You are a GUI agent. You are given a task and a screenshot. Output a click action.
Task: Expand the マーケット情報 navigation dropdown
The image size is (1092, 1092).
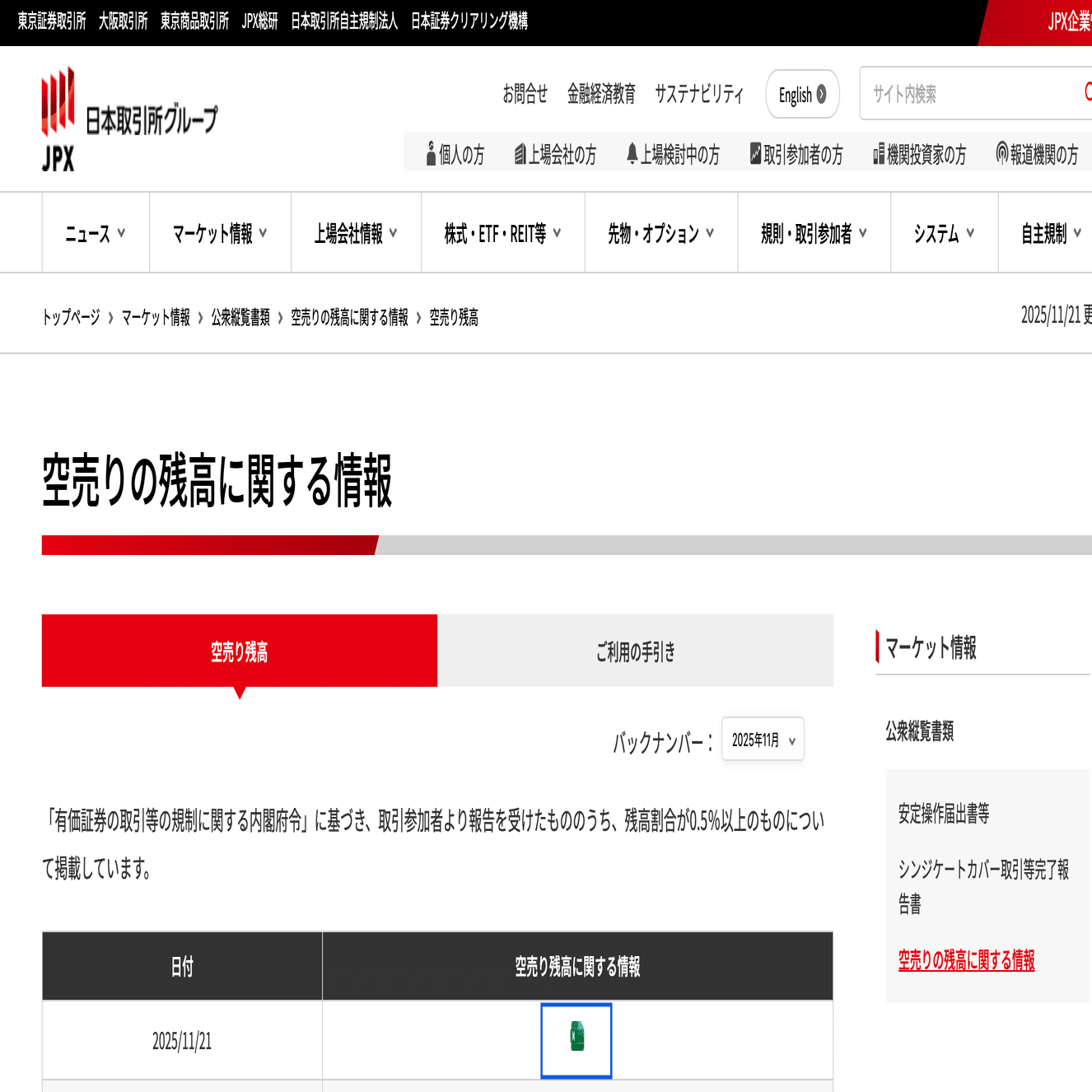219,233
